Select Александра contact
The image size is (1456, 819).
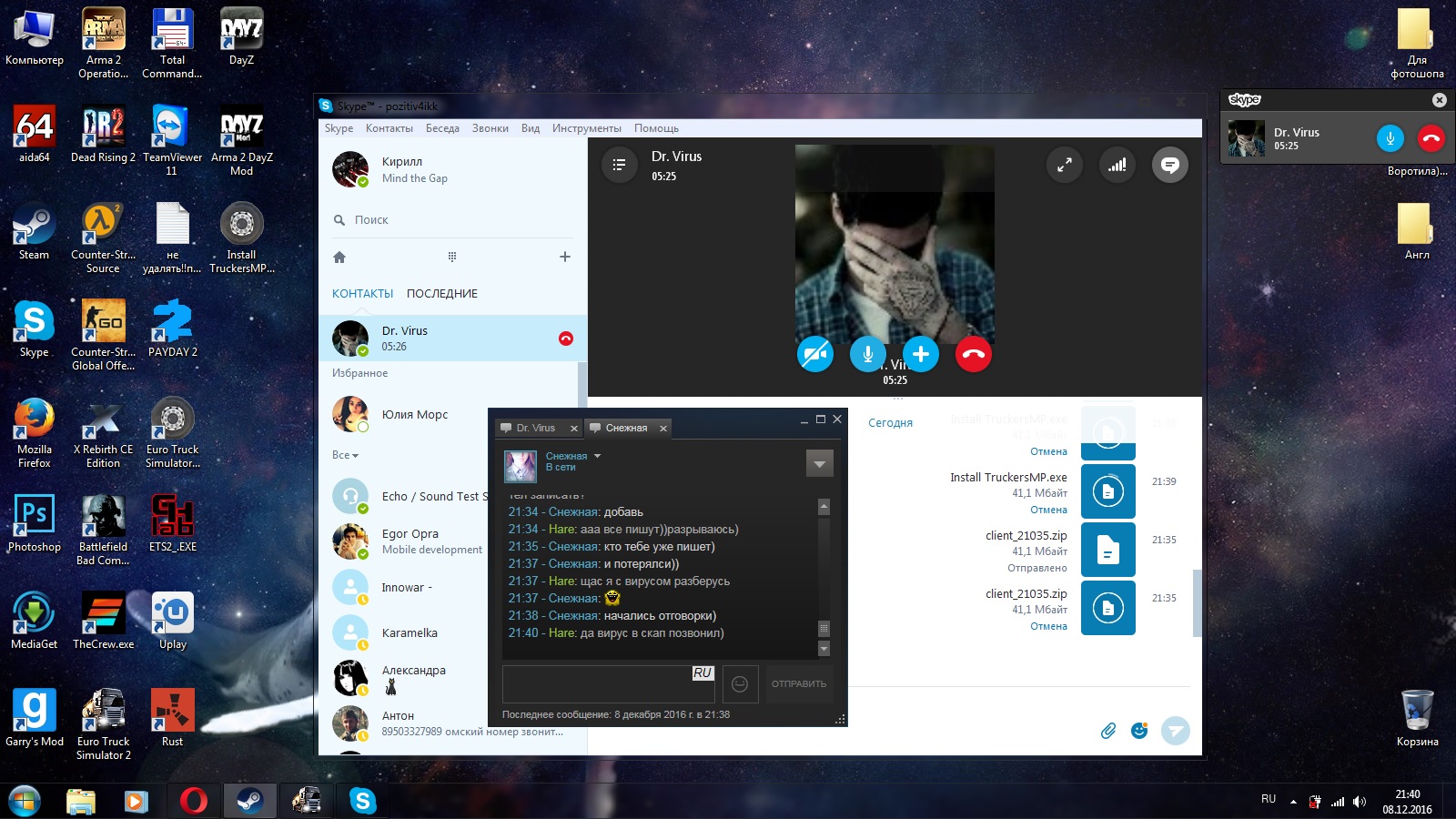404,678
